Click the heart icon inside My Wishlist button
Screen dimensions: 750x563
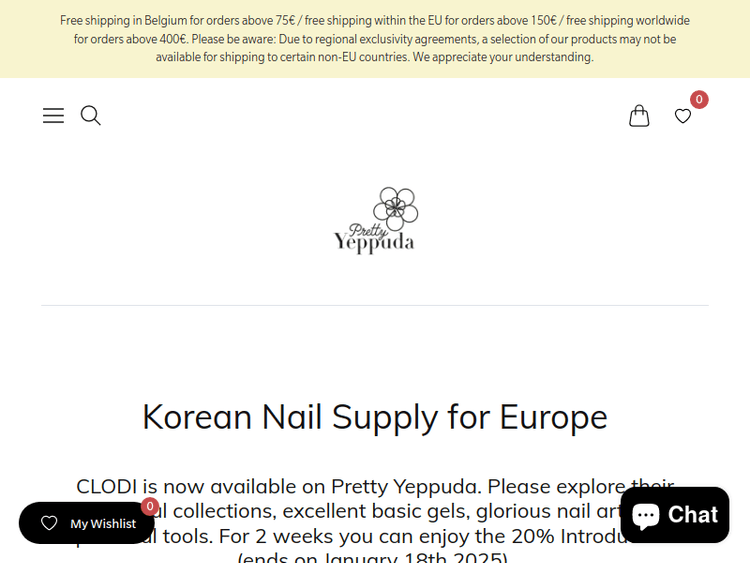[x=49, y=523]
